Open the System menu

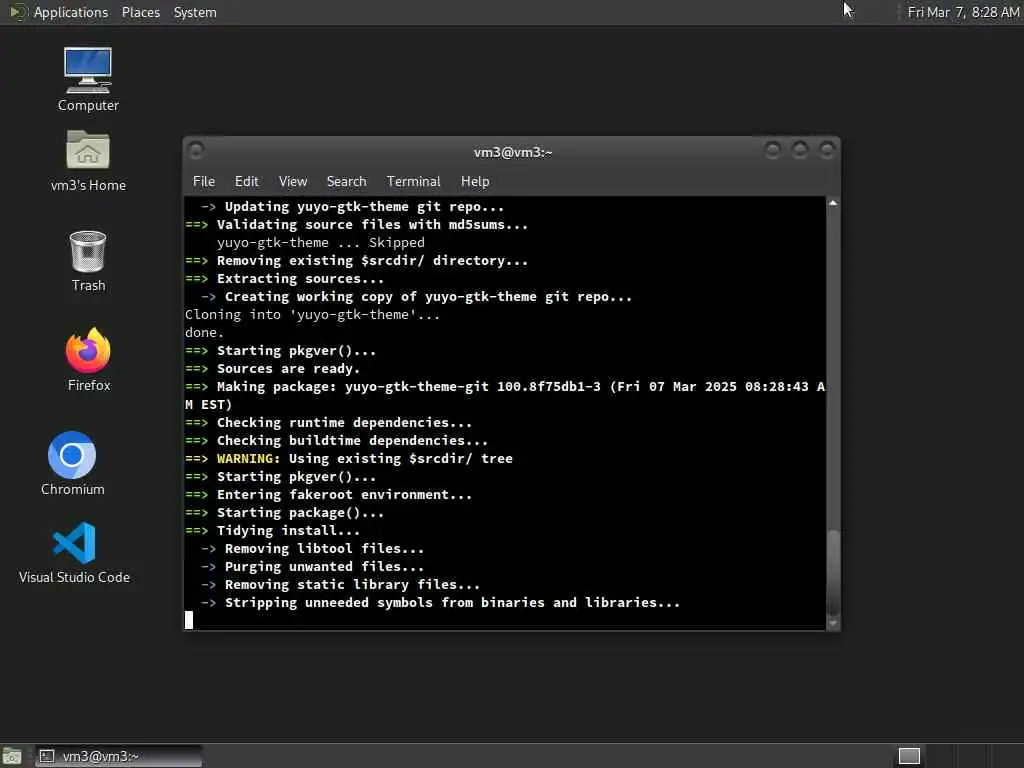[195, 12]
